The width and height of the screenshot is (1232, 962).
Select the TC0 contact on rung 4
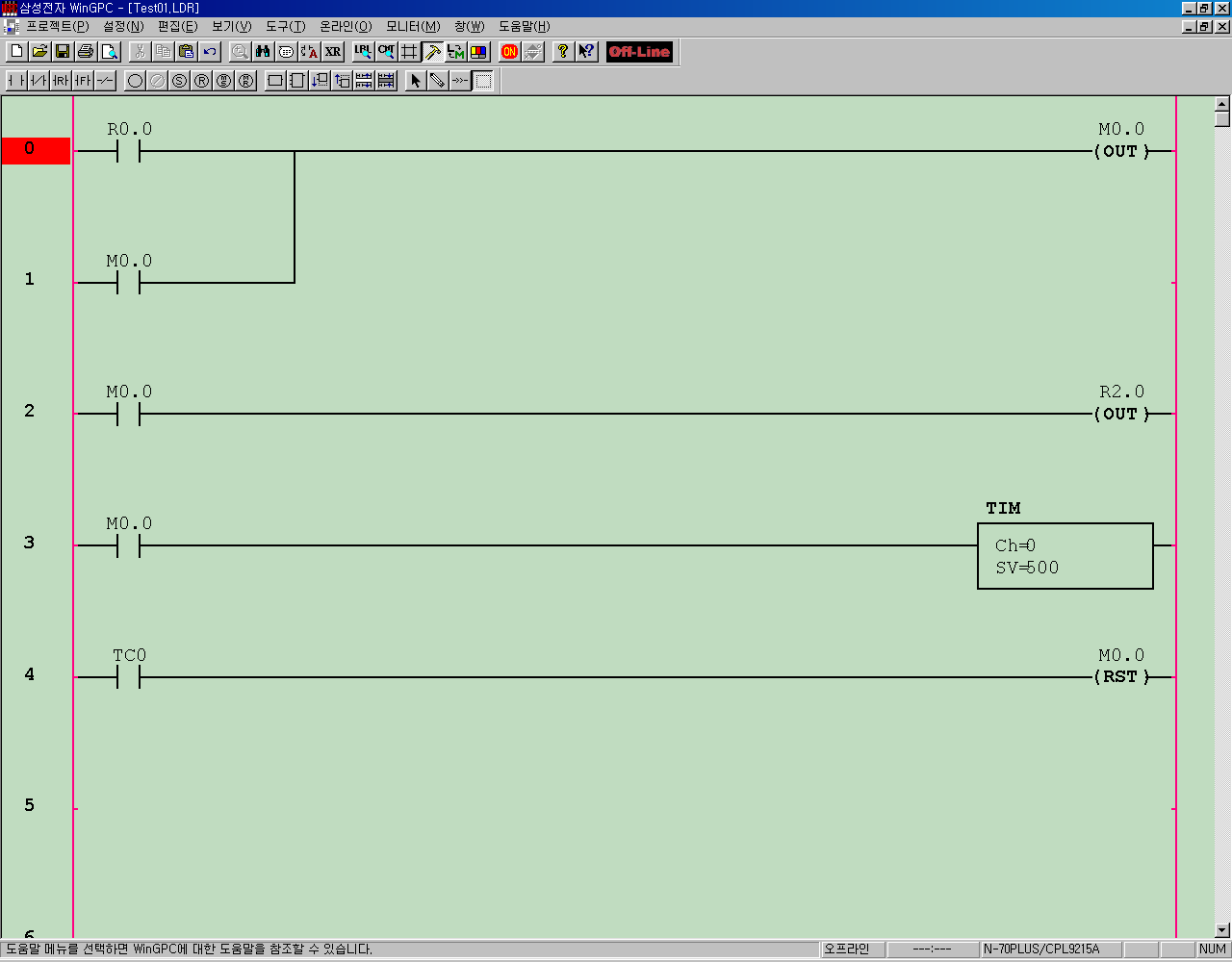[129, 677]
